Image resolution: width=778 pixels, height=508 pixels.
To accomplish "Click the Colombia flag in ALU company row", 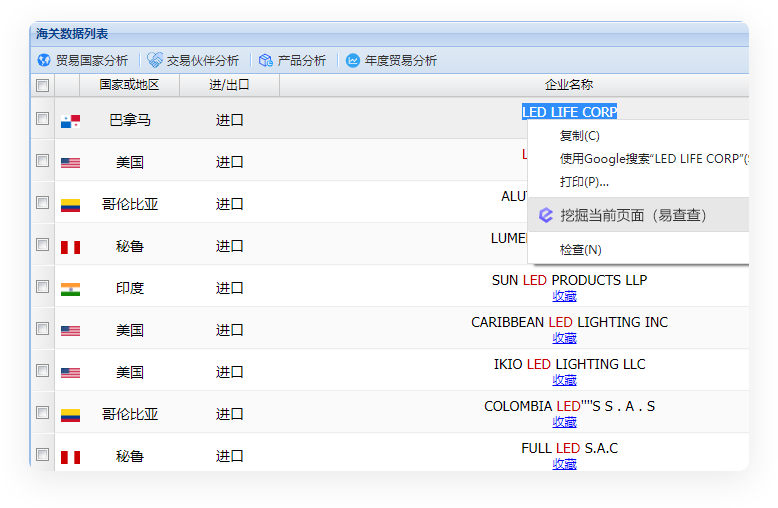I will (x=70, y=205).
